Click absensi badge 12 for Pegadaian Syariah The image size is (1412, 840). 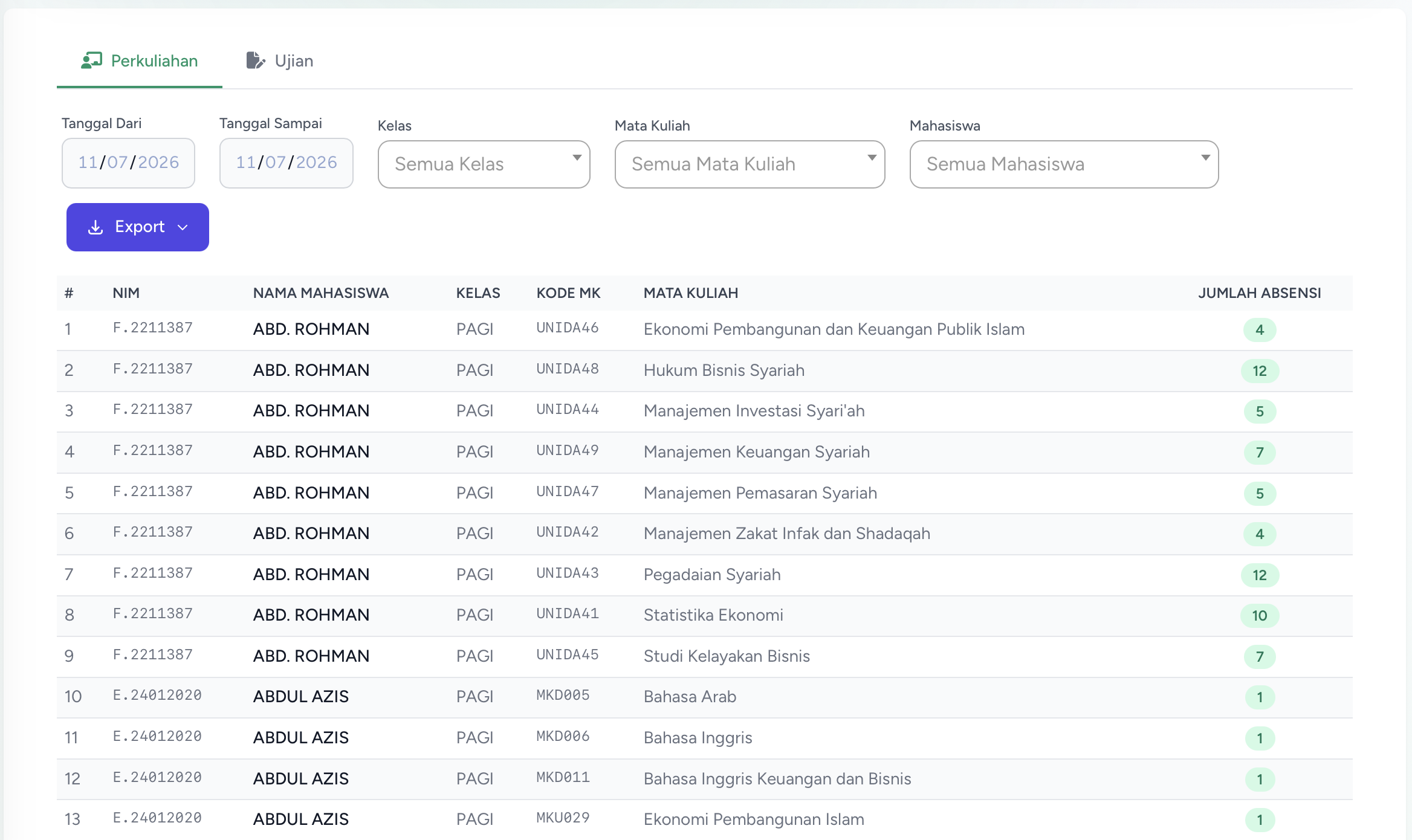[x=1260, y=575]
